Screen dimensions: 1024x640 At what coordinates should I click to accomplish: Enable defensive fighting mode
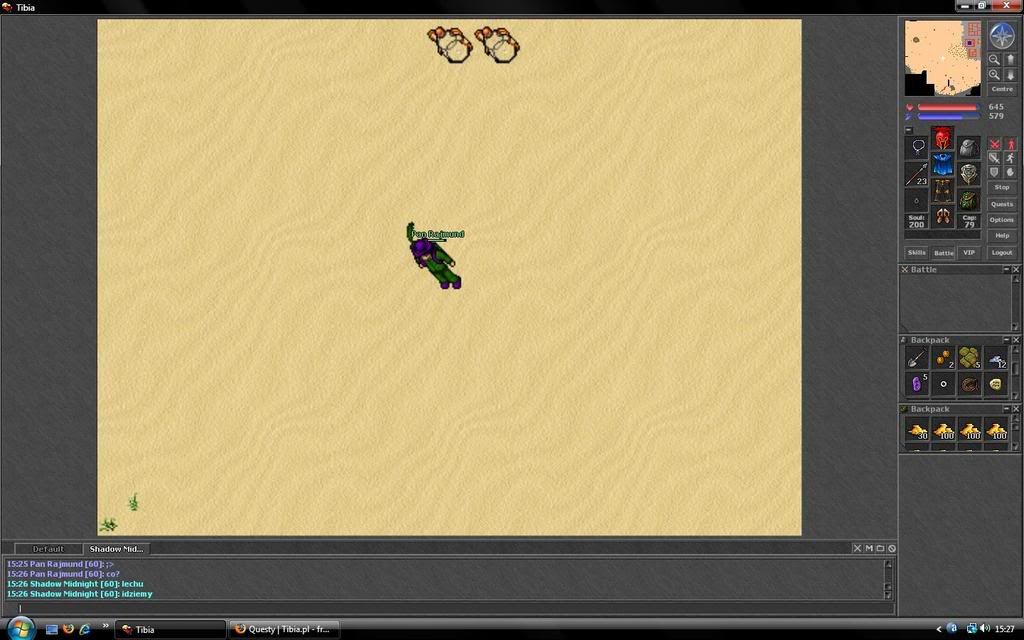click(x=994, y=172)
